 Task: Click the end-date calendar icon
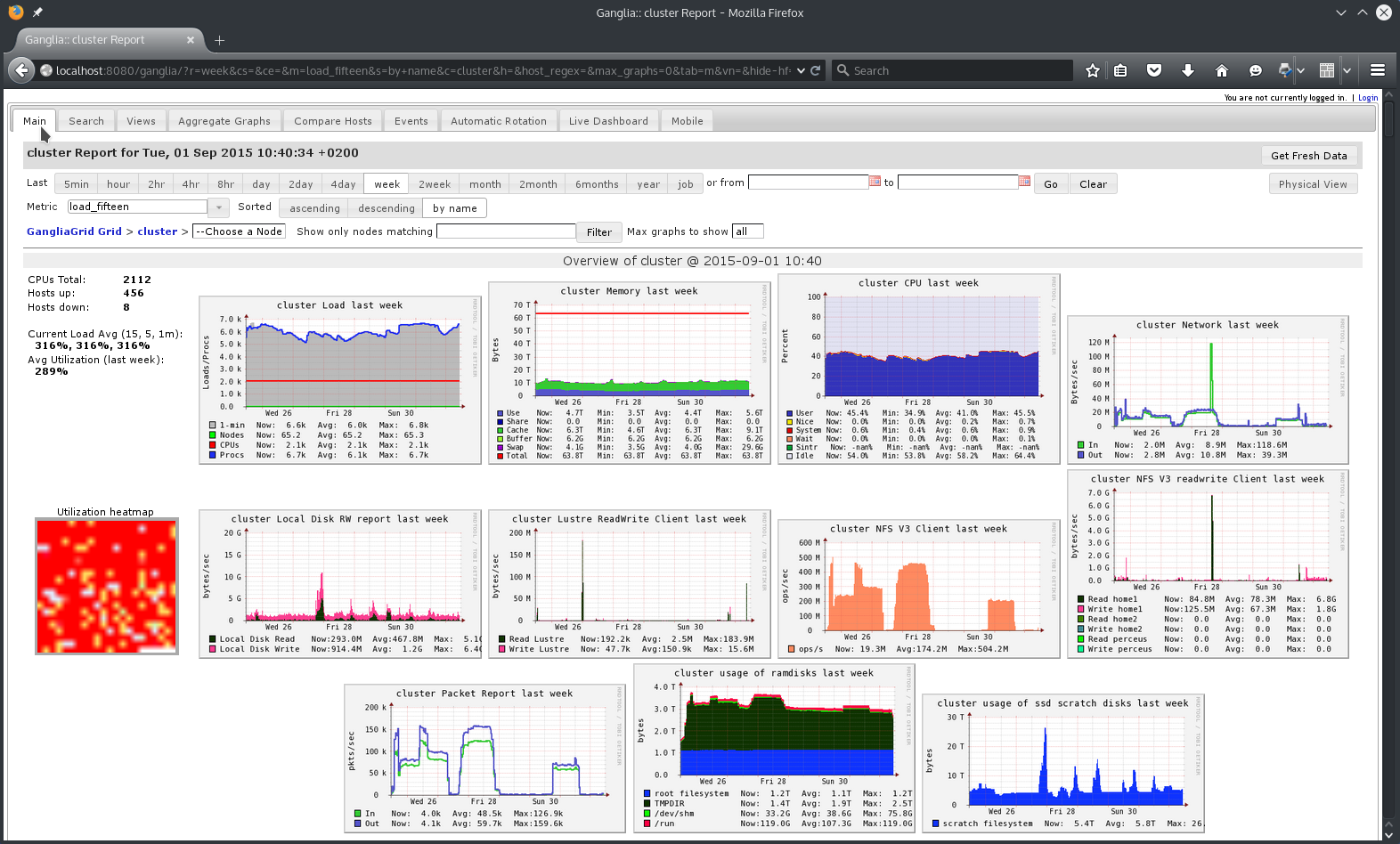click(1024, 182)
